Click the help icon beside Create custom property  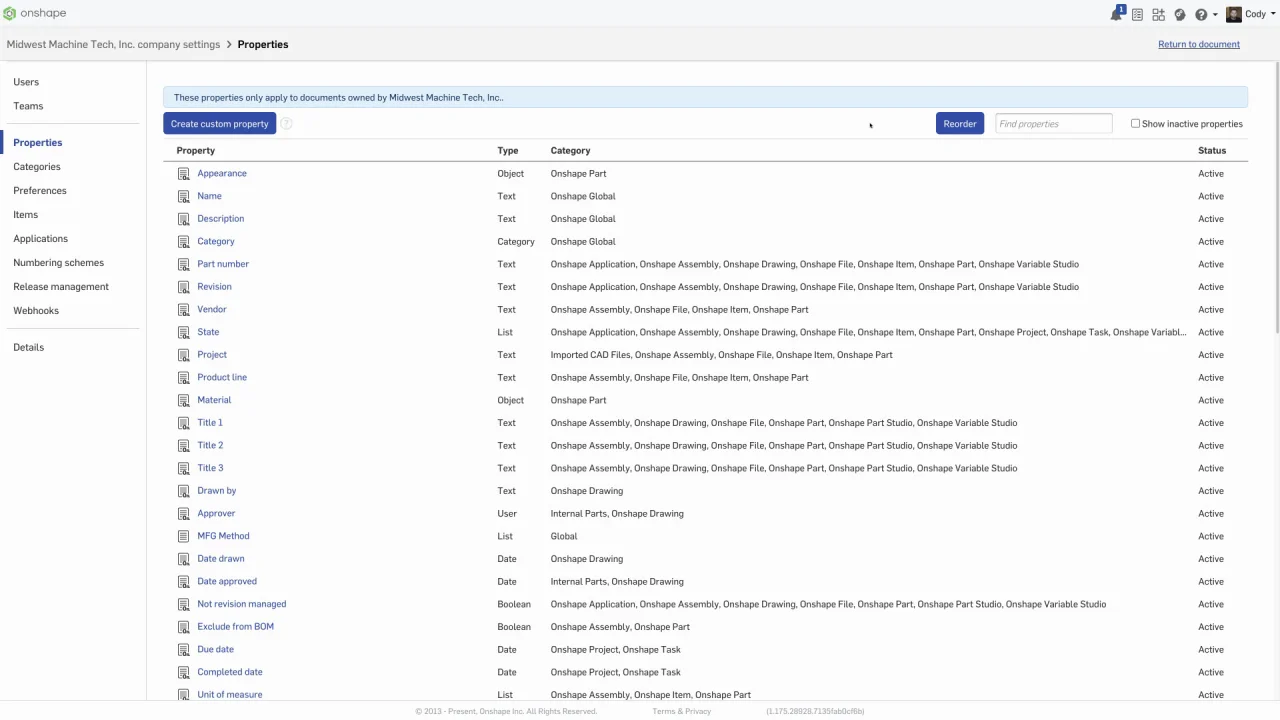tap(286, 124)
